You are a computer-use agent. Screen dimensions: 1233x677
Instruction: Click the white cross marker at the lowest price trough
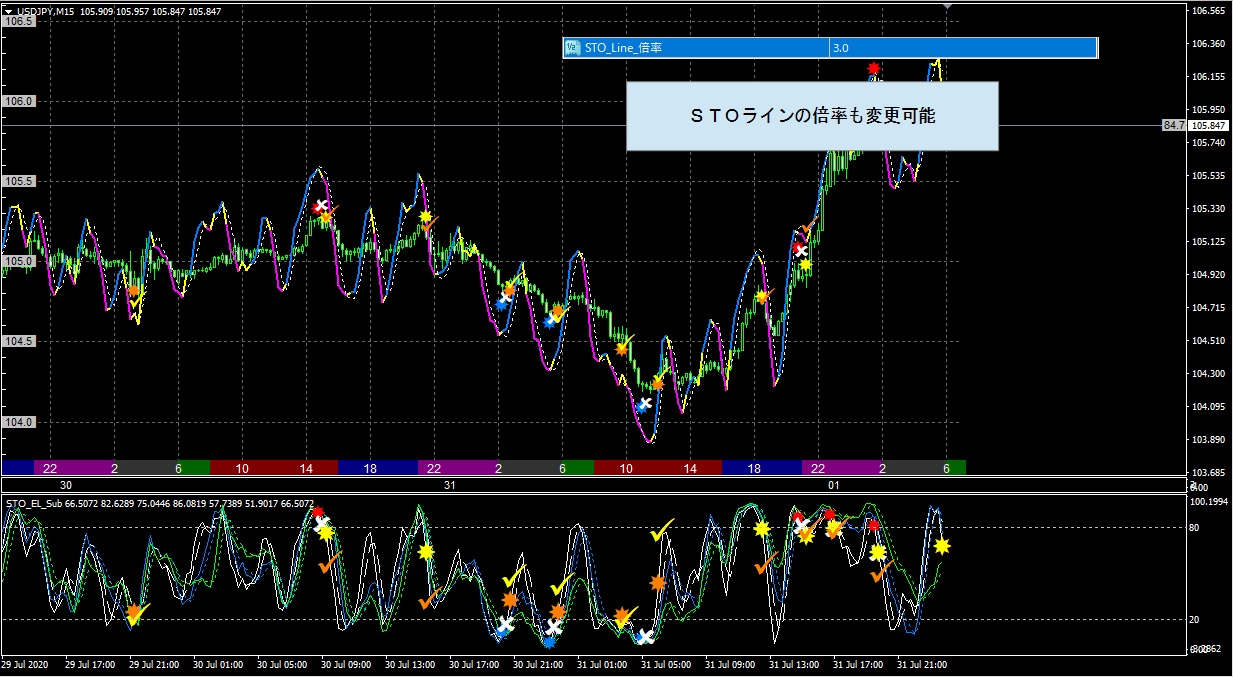coord(645,404)
